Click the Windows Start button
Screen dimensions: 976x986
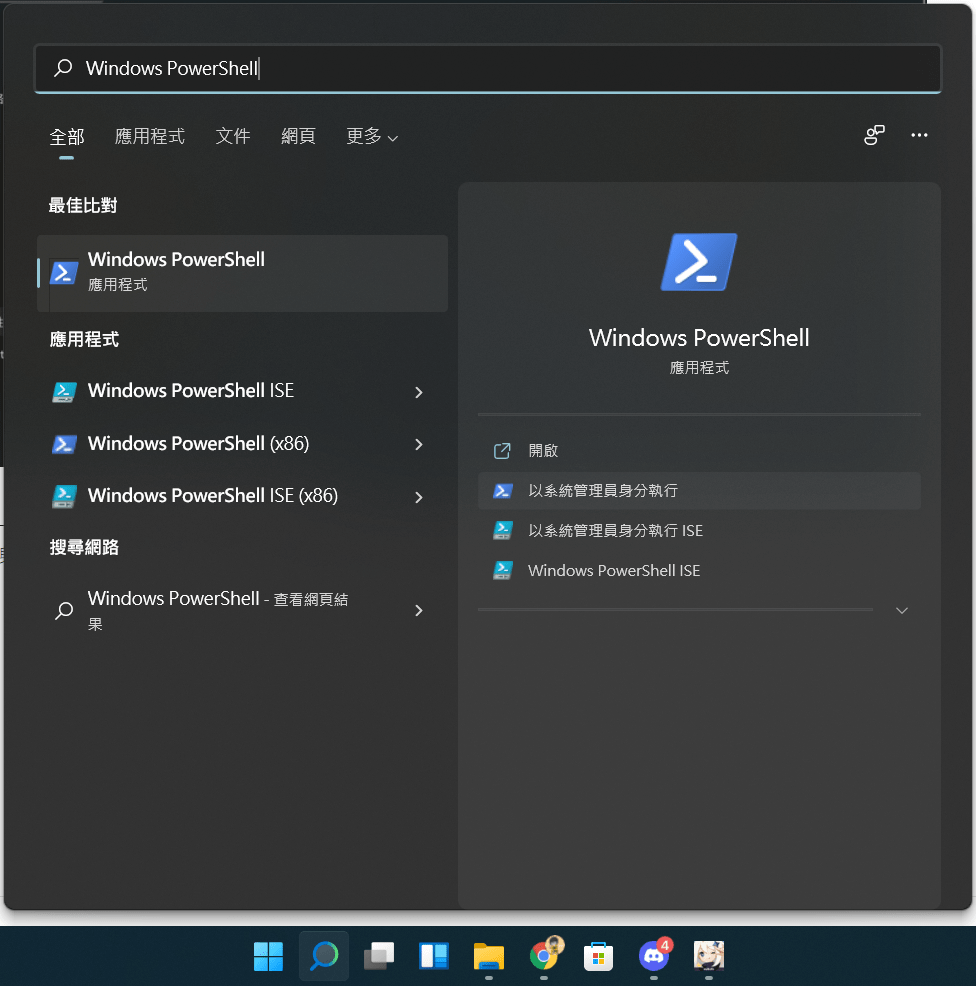pos(268,956)
